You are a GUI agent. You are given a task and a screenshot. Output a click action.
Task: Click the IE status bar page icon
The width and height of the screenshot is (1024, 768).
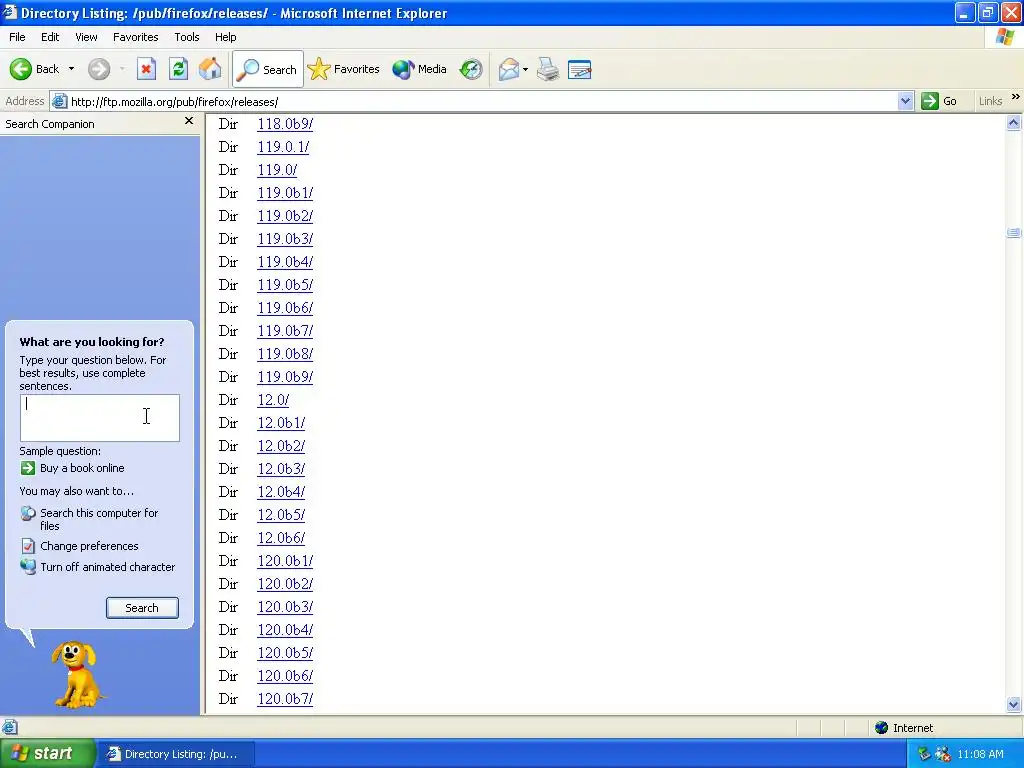point(9,728)
